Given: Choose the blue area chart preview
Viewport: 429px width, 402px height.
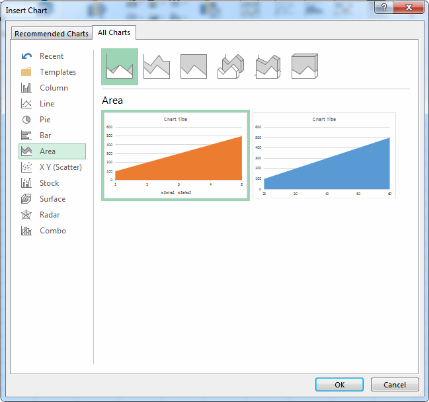Looking at the screenshot, I should (324, 156).
